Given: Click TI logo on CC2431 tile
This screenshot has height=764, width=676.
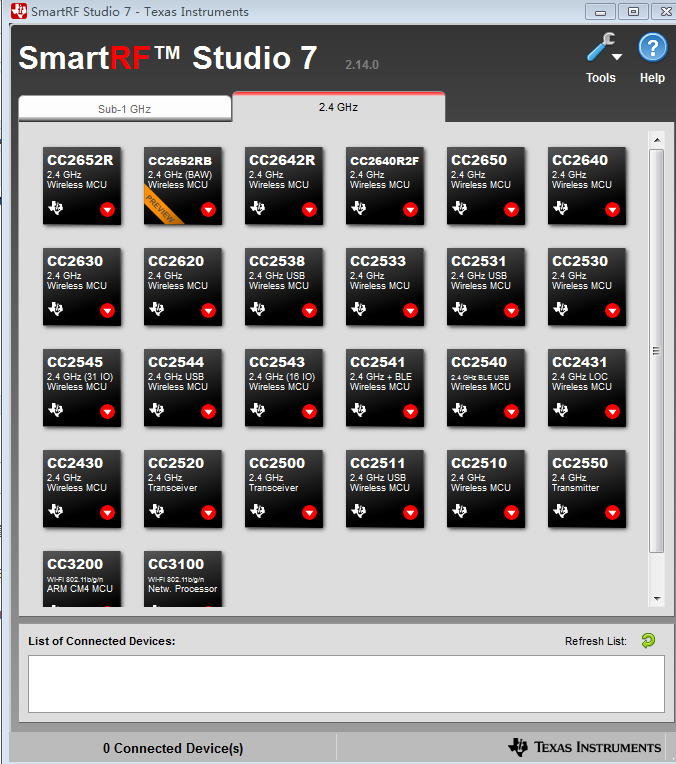Looking at the screenshot, I should (x=560, y=410).
